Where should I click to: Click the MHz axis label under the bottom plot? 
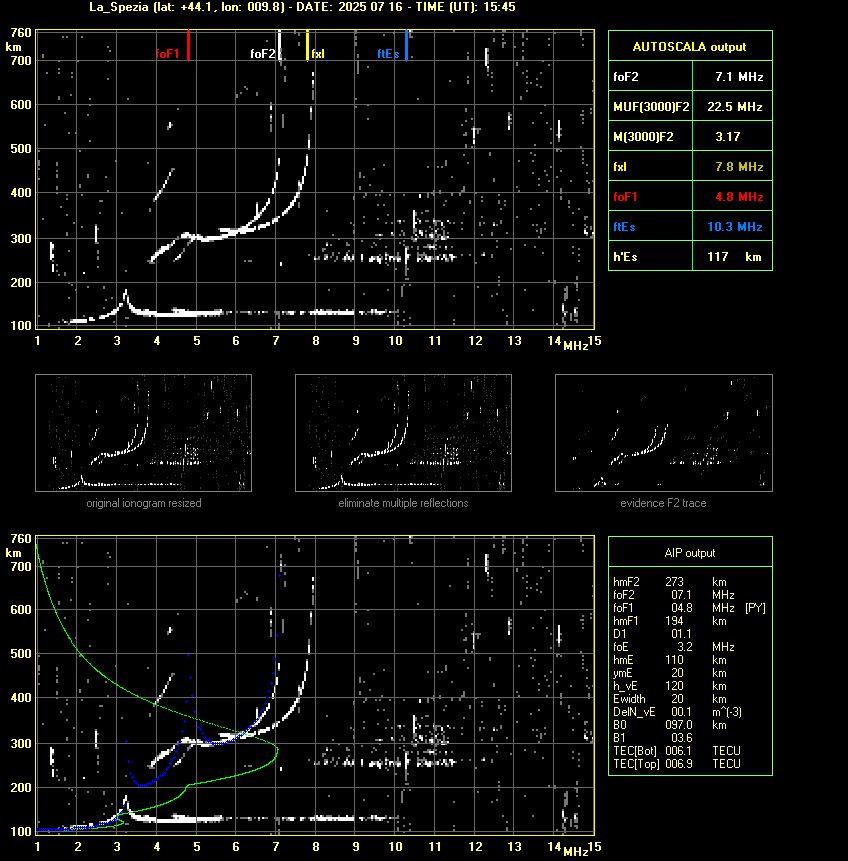(x=576, y=852)
